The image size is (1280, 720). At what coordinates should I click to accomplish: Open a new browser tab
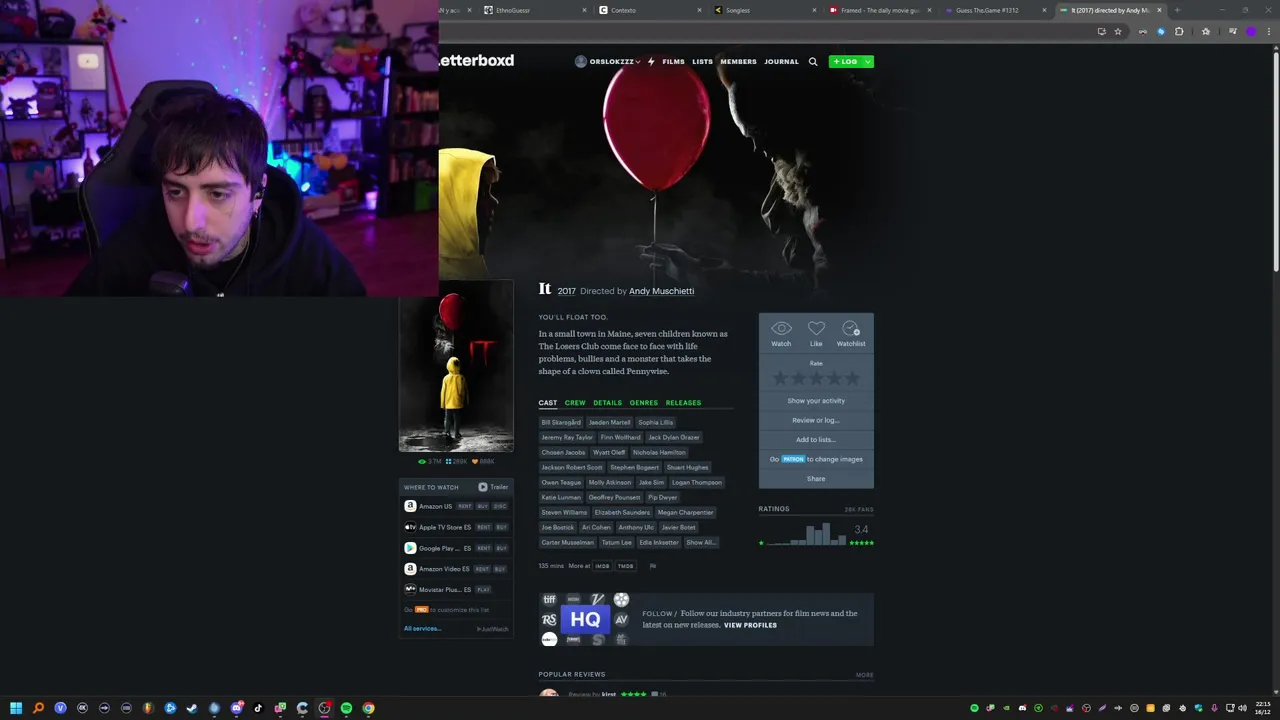[x=1177, y=10]
